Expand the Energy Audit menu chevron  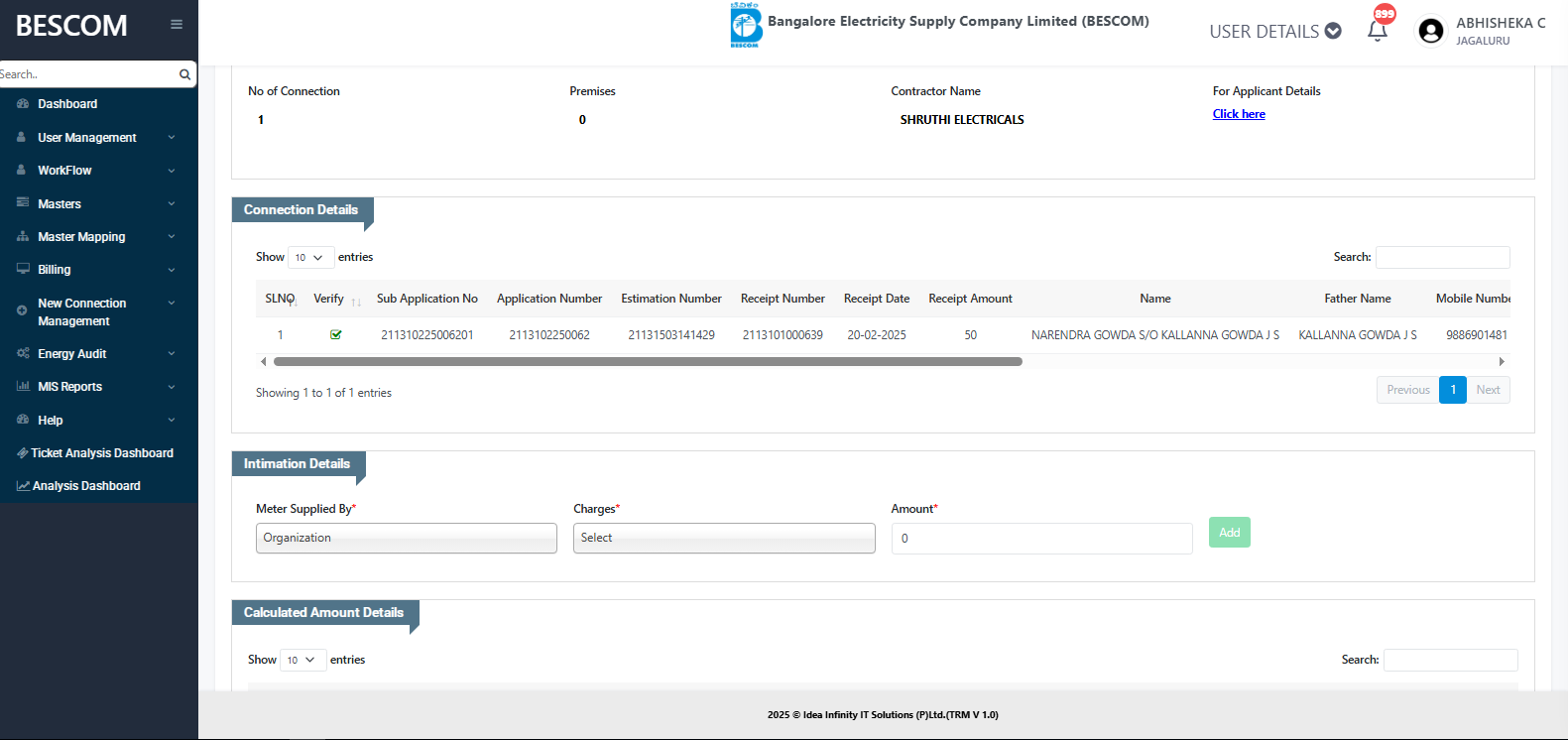[172, 354]
